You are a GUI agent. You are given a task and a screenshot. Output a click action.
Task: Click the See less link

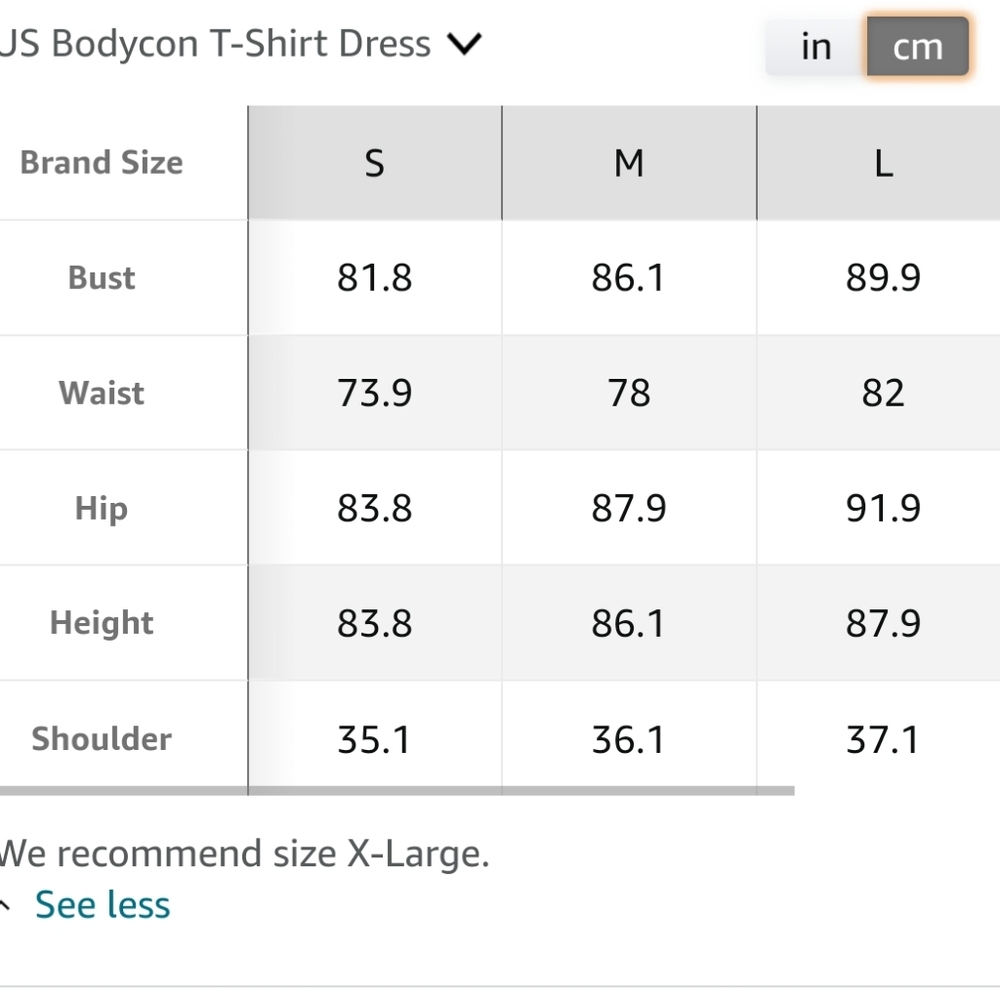click(x=102, y=905)
